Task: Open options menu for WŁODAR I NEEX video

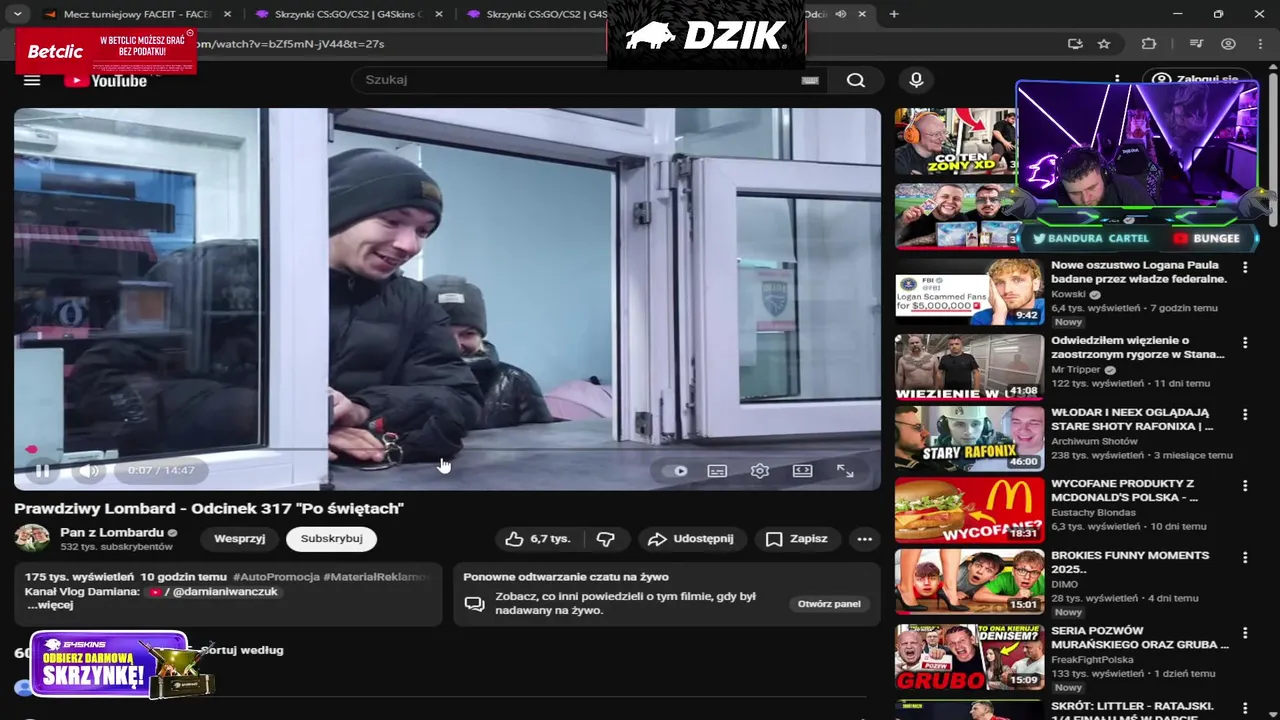Action: [x=1245, y=414]
